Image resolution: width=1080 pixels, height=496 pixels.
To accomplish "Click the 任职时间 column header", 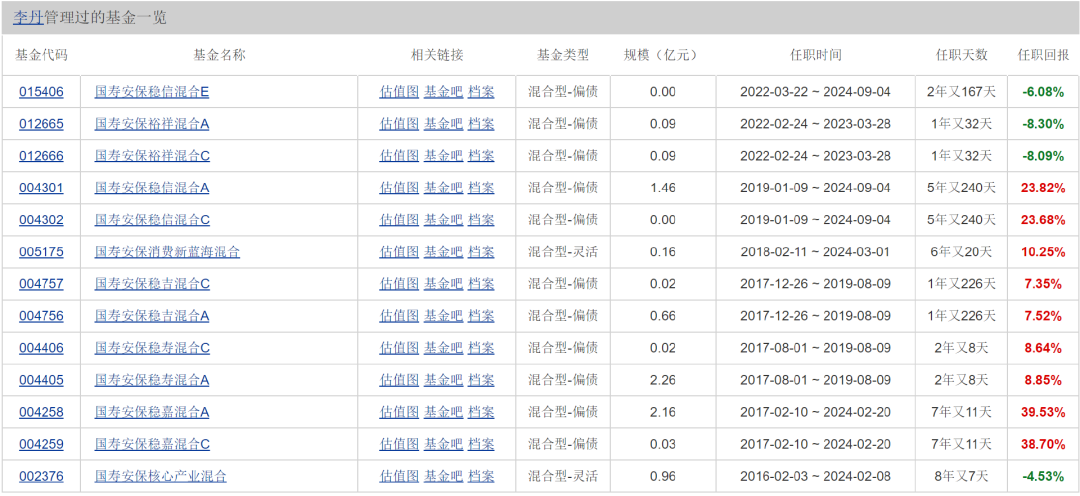I will click(816, 55).
